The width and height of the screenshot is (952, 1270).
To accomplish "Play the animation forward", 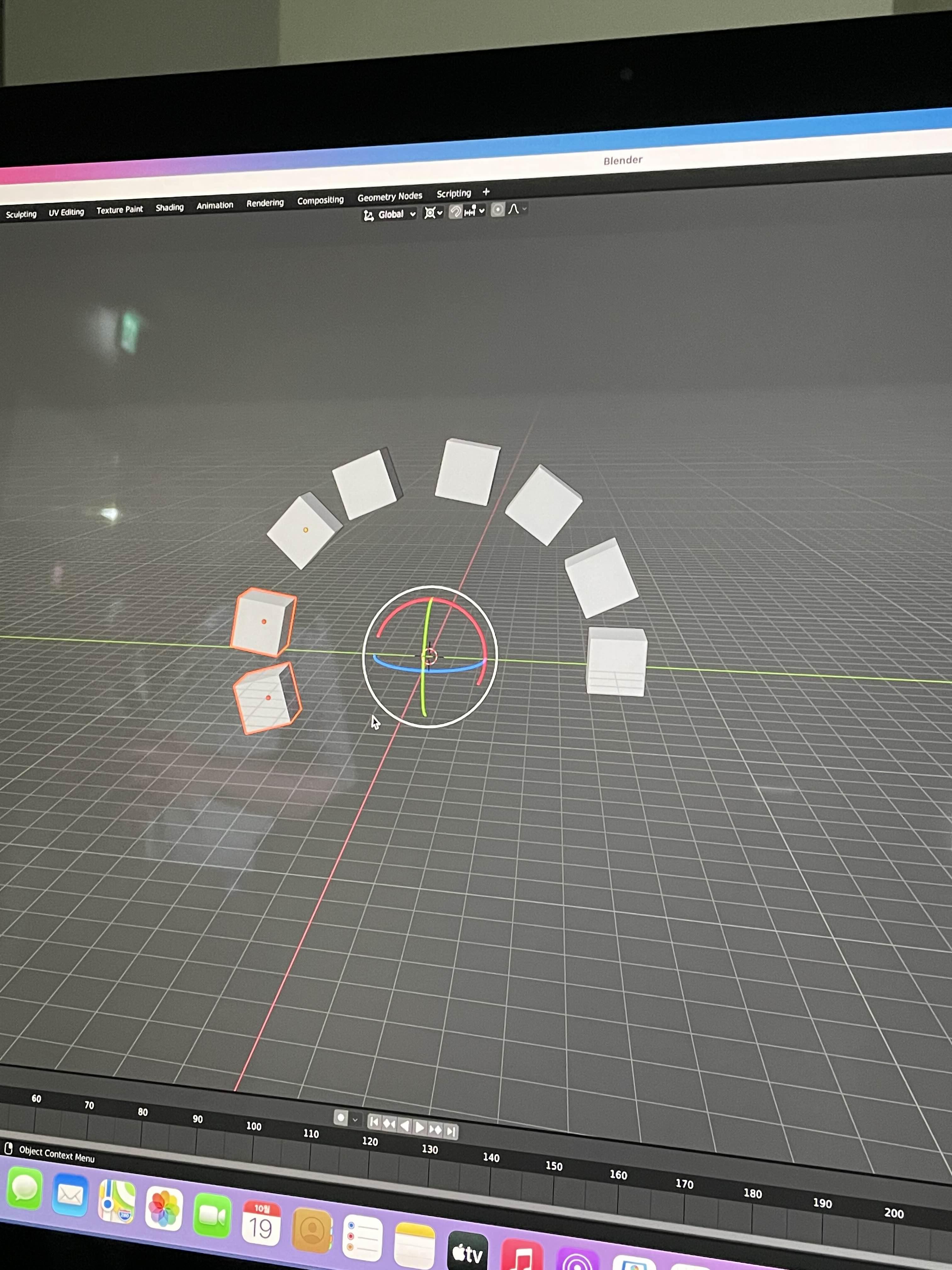I will coord(420,1127).
